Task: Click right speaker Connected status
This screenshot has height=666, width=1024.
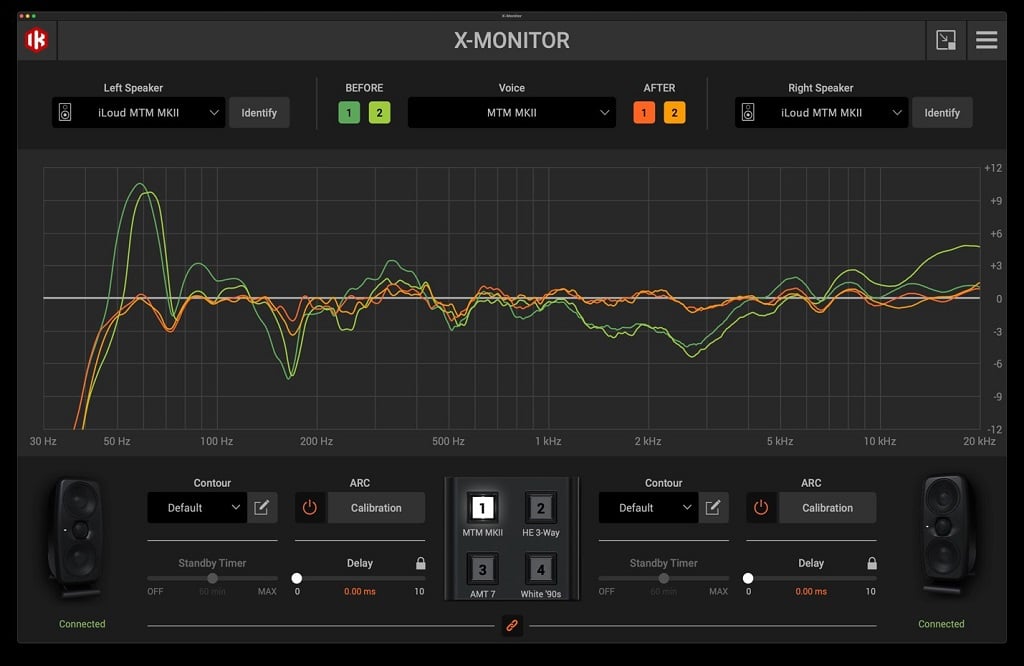Action: (x=941, y=624)
